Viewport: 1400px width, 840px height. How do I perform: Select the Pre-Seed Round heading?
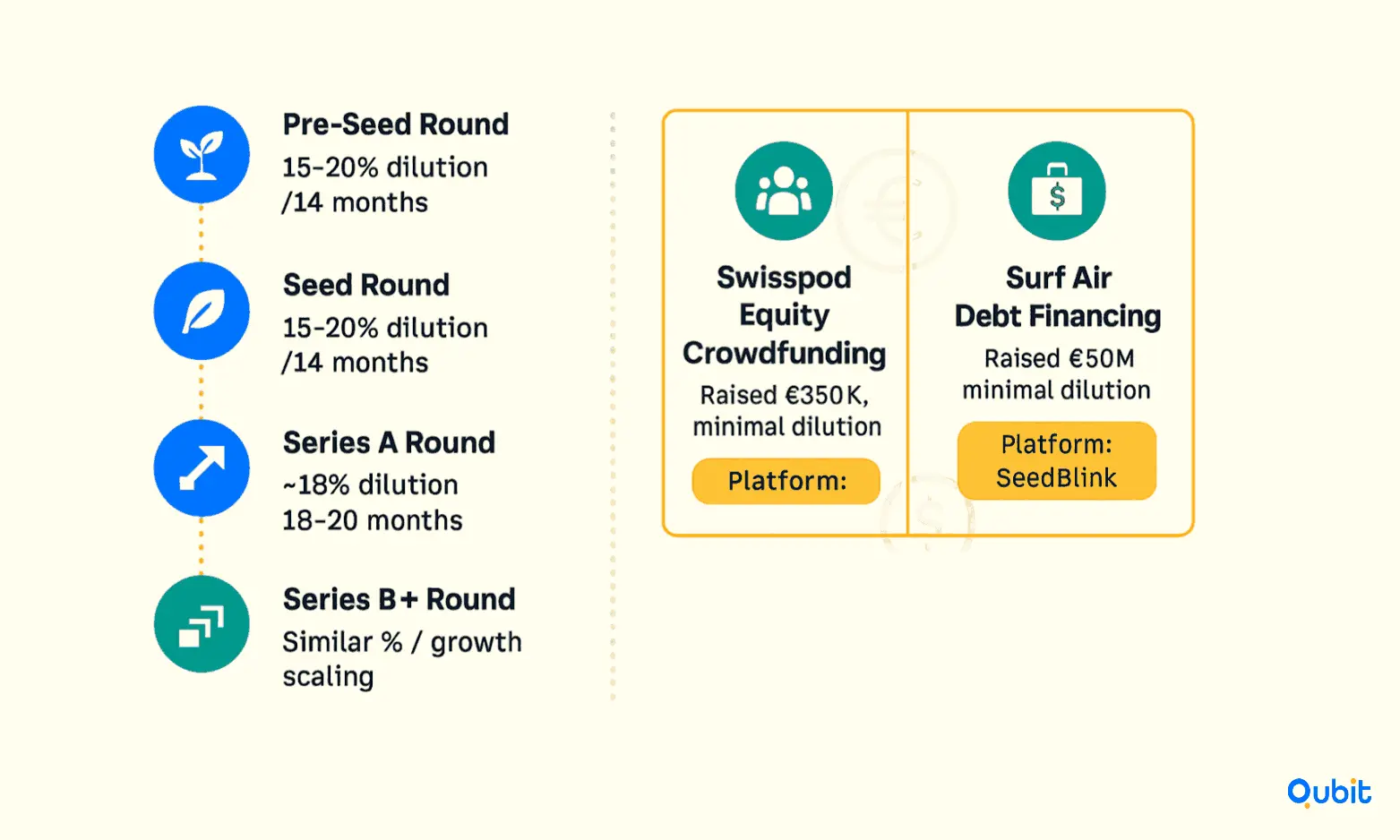coord(396,124)
